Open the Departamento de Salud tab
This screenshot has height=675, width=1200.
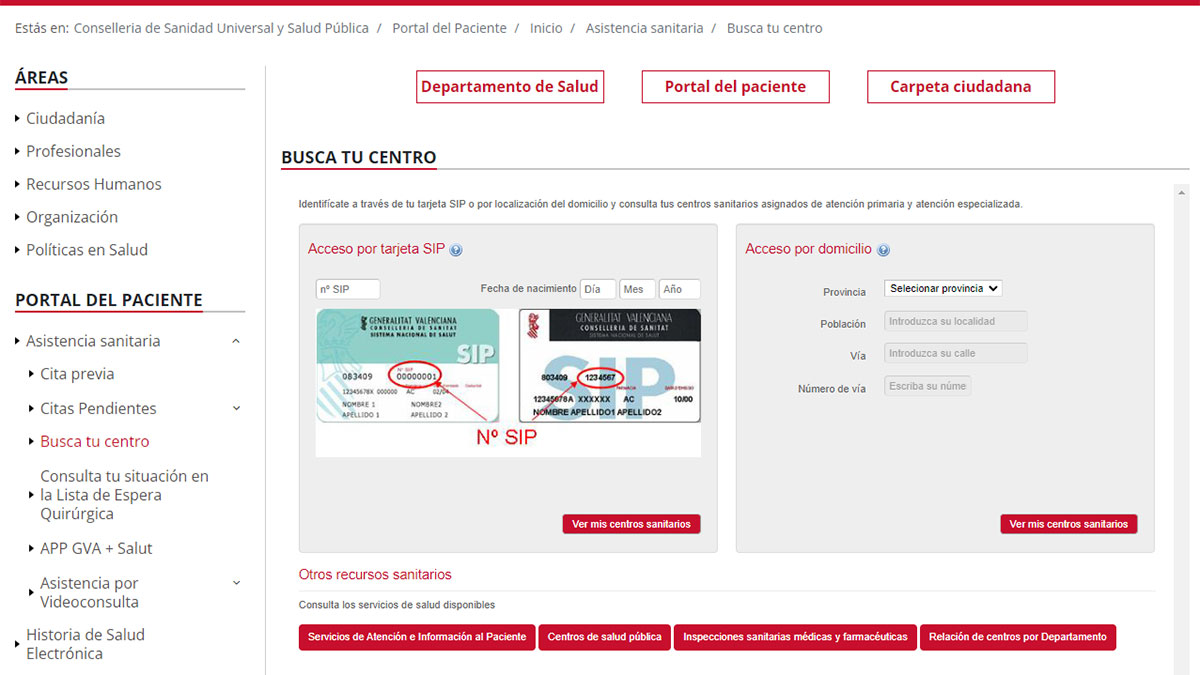[509, 87]
